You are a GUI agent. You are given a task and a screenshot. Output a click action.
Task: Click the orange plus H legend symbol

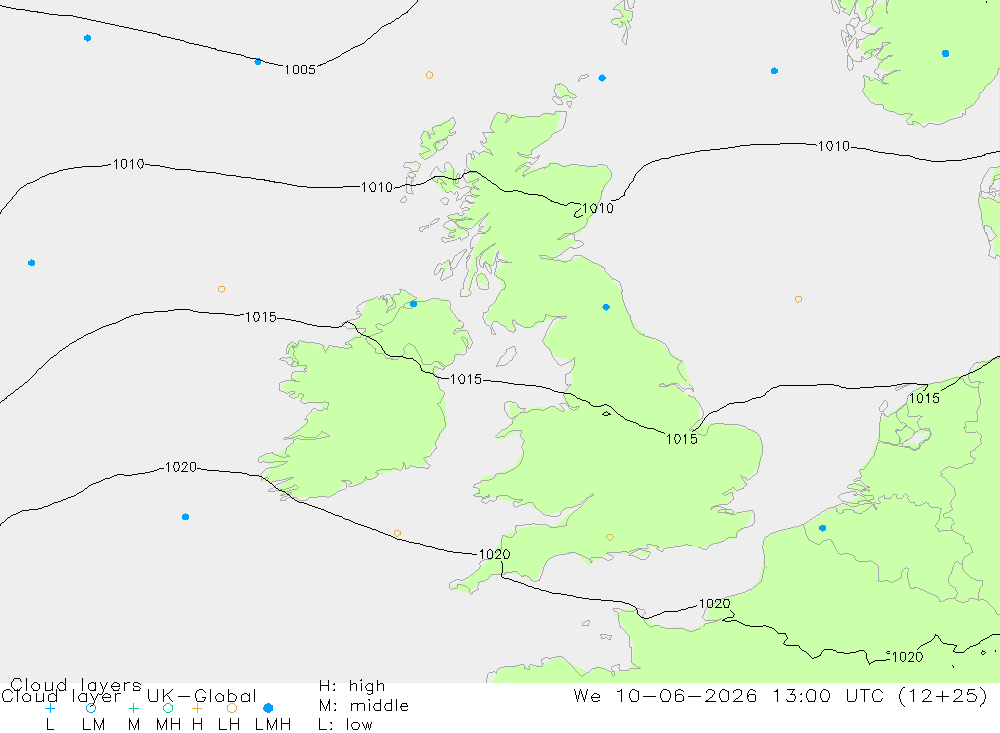[197, 708]
